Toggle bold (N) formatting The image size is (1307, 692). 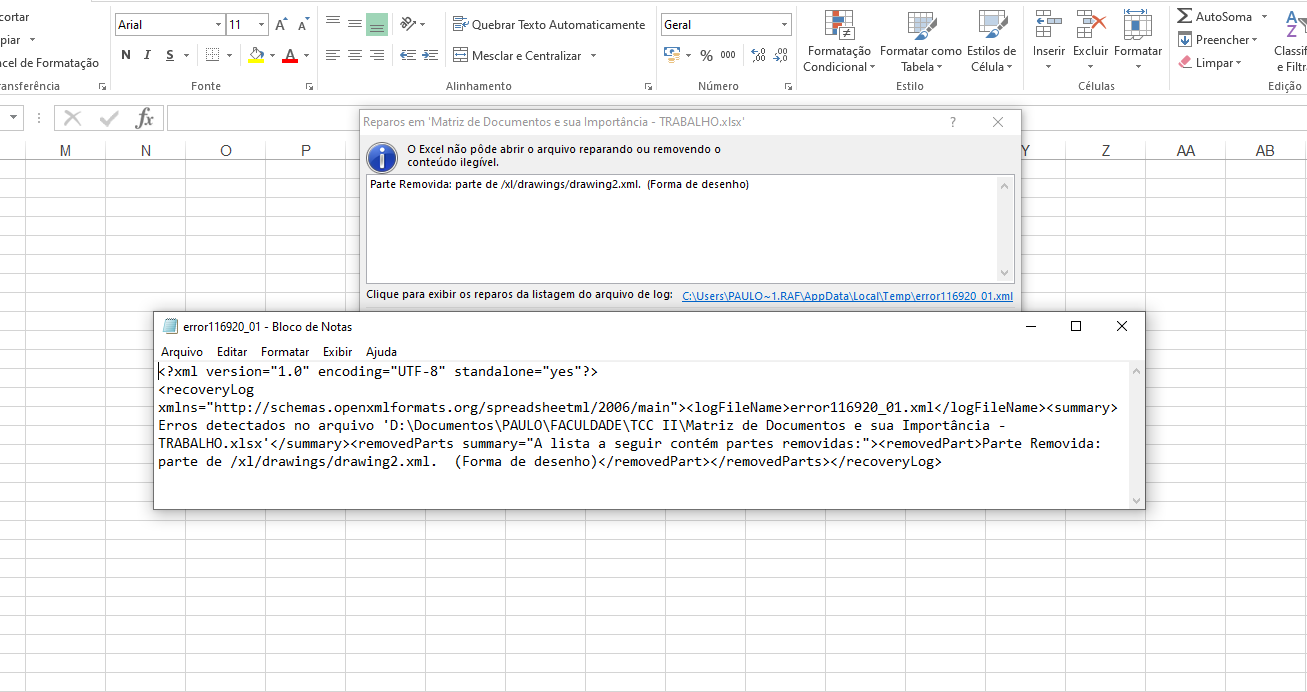click(x=126, y=56)
